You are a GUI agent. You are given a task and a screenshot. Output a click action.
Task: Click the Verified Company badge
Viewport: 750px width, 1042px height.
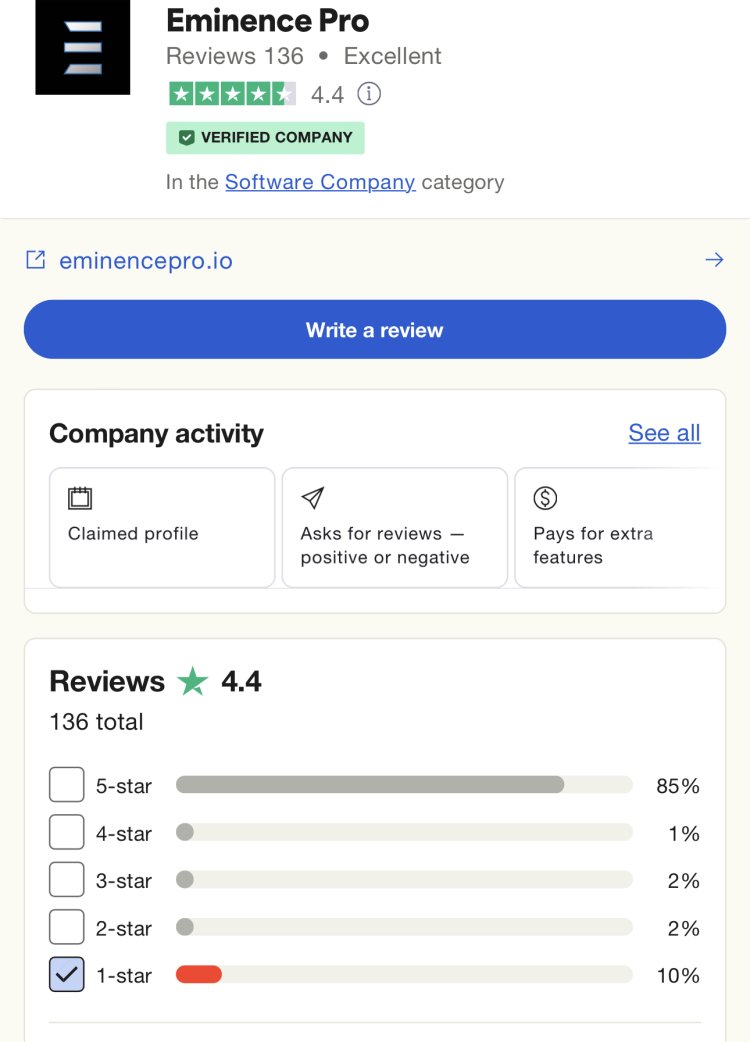(x=264, y=137)
